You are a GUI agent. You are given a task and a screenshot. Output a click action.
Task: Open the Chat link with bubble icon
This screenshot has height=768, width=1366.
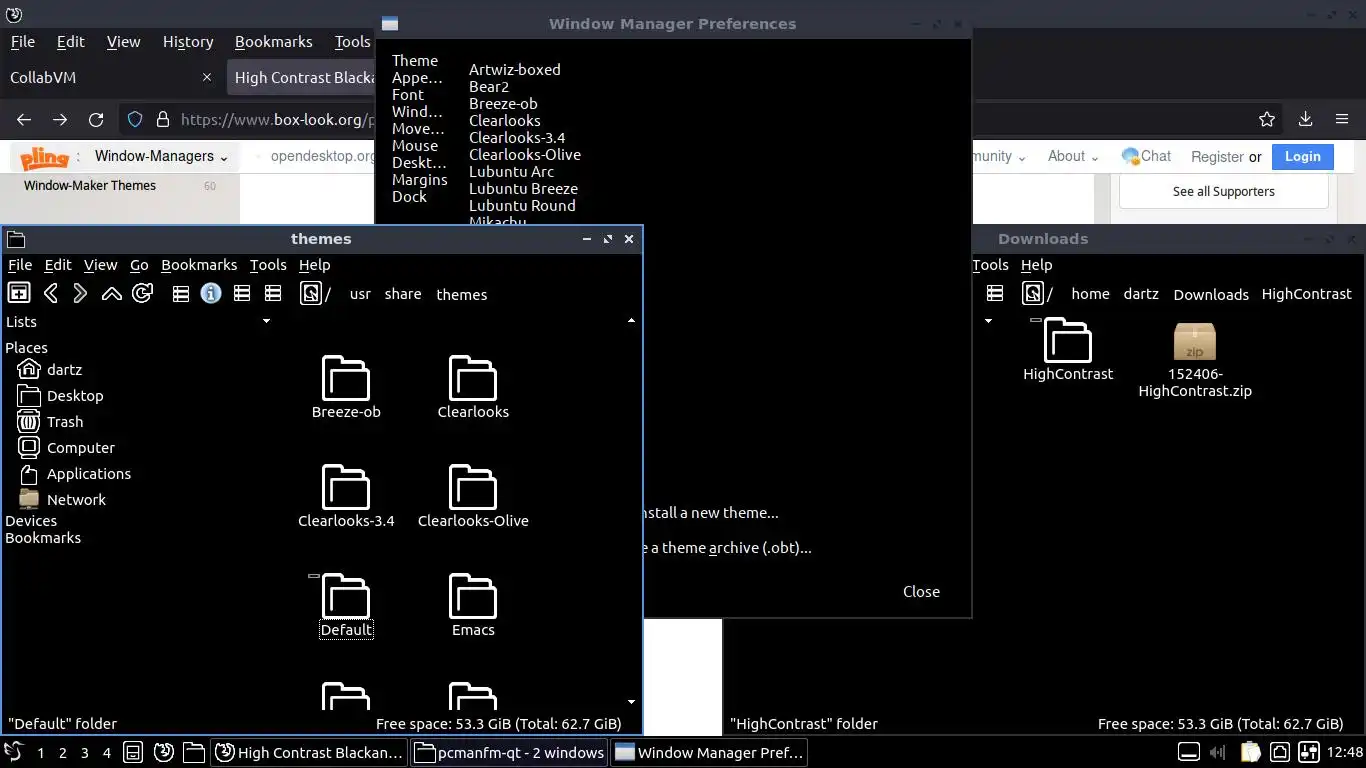1146,156
